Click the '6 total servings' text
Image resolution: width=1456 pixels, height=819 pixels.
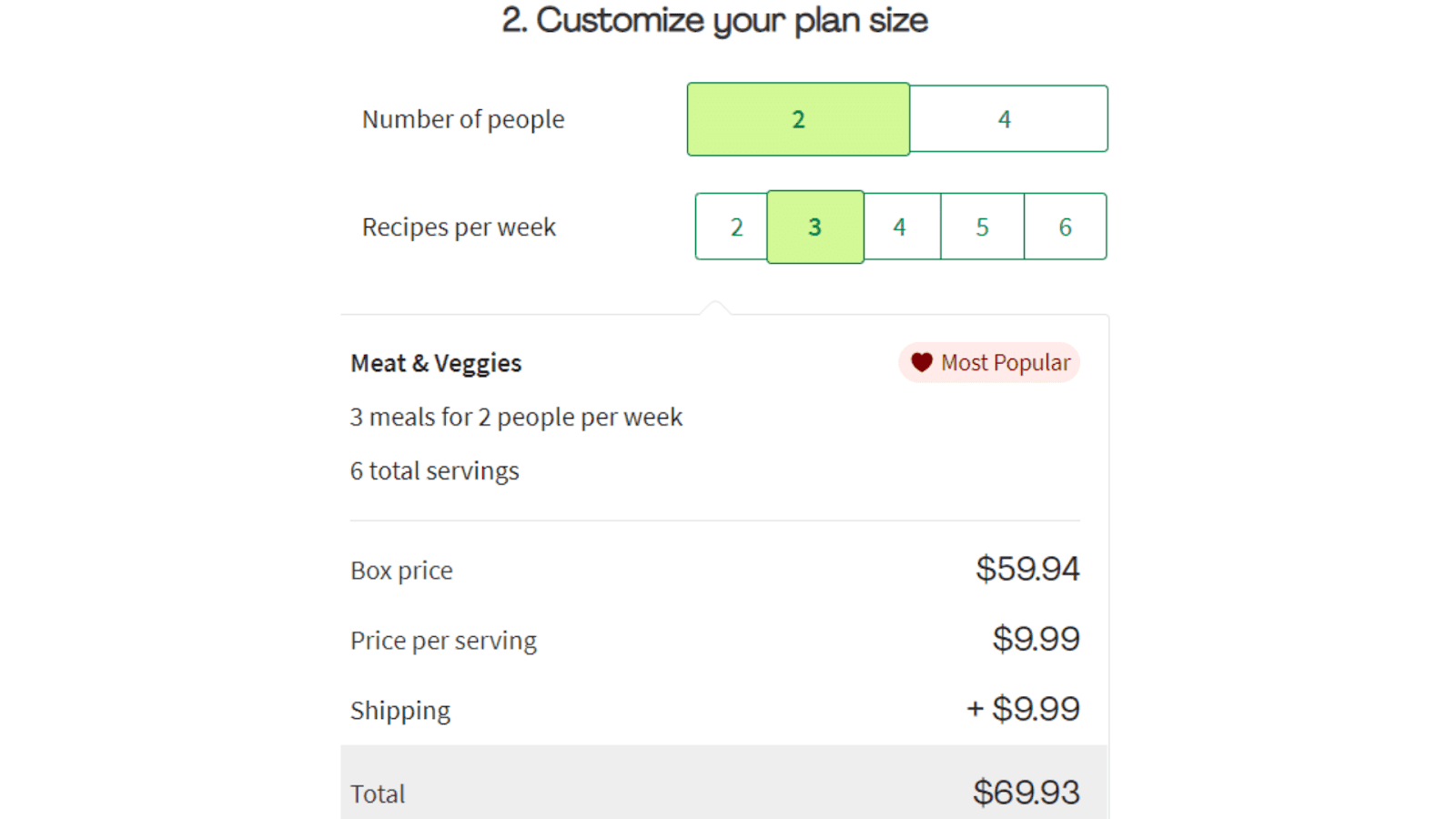tap(435, 470)
